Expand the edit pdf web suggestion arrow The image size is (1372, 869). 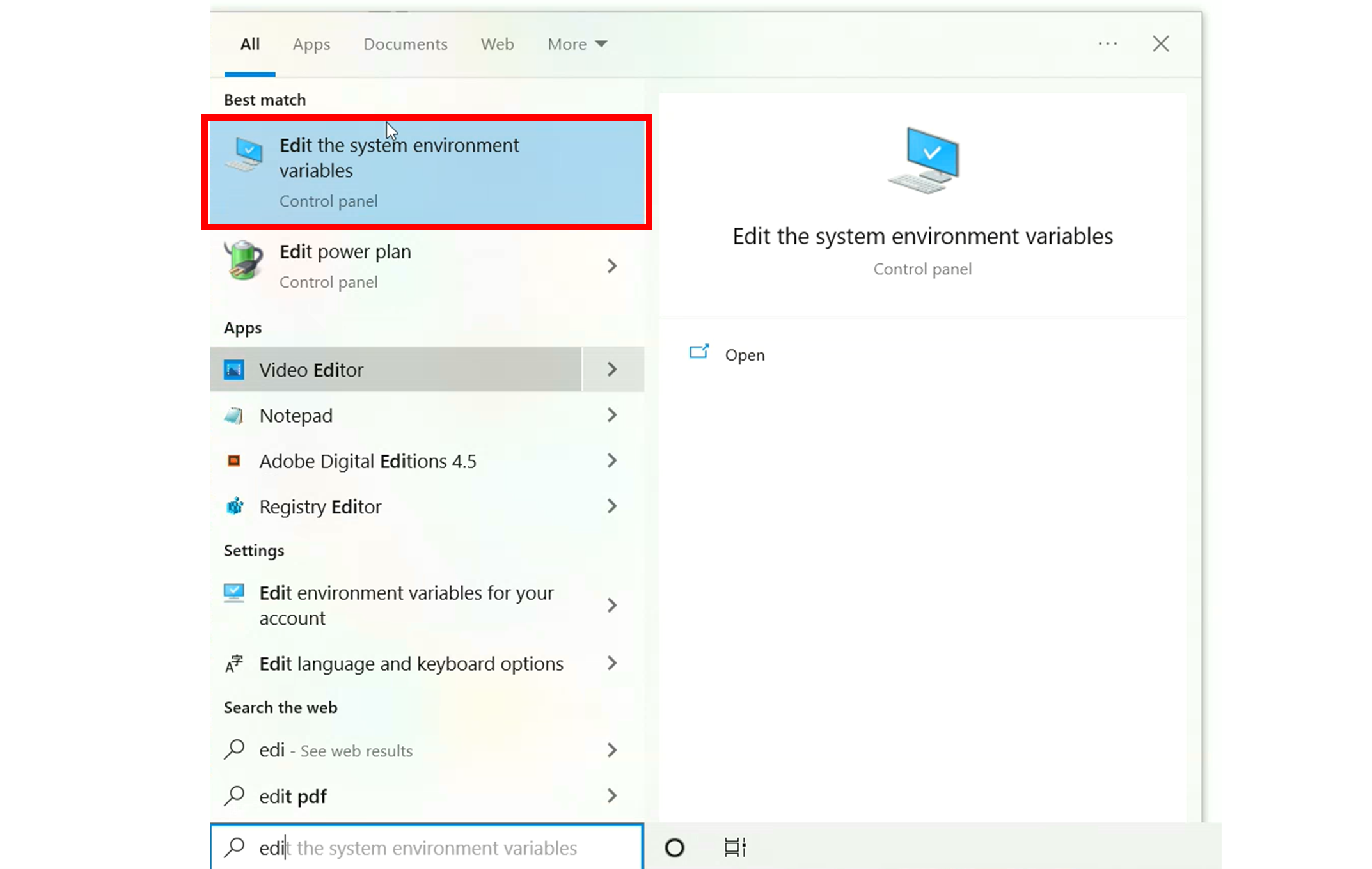click(x=612, y=796)
